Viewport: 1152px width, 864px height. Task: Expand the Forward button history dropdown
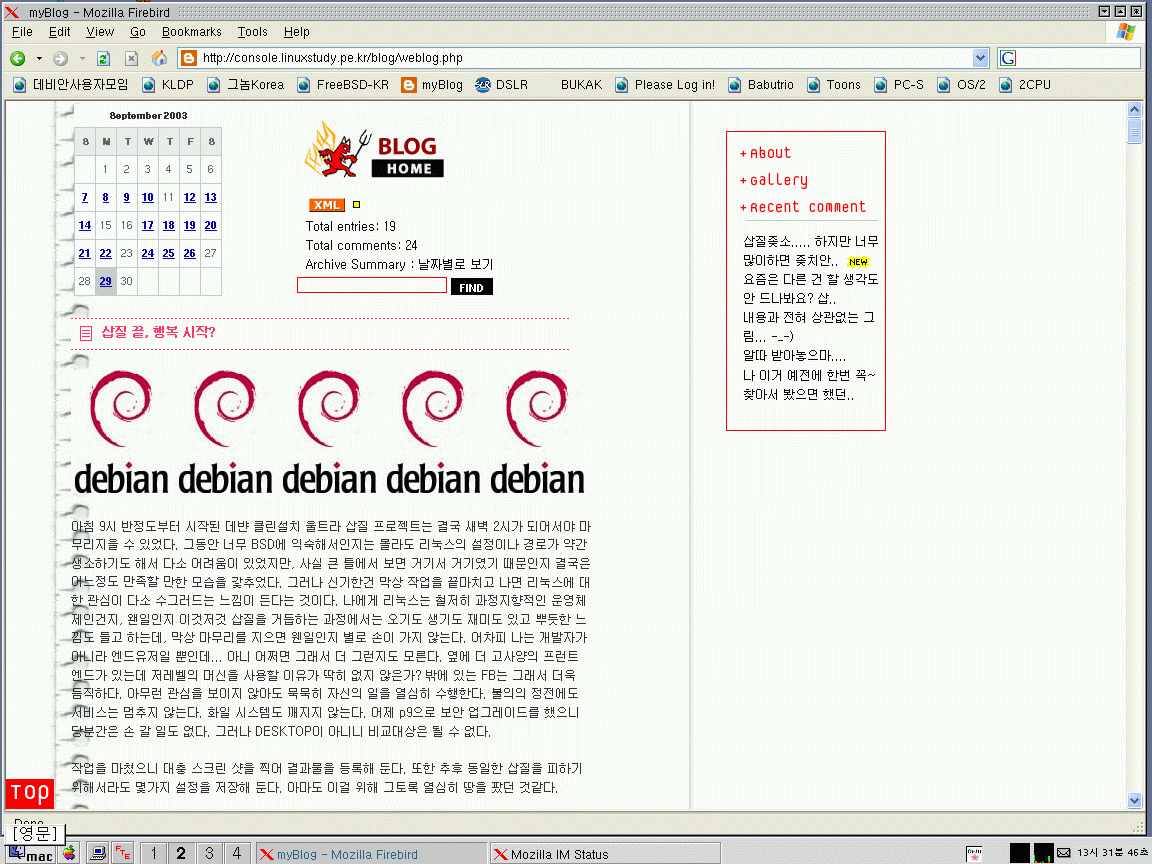(x=81, y=58)
